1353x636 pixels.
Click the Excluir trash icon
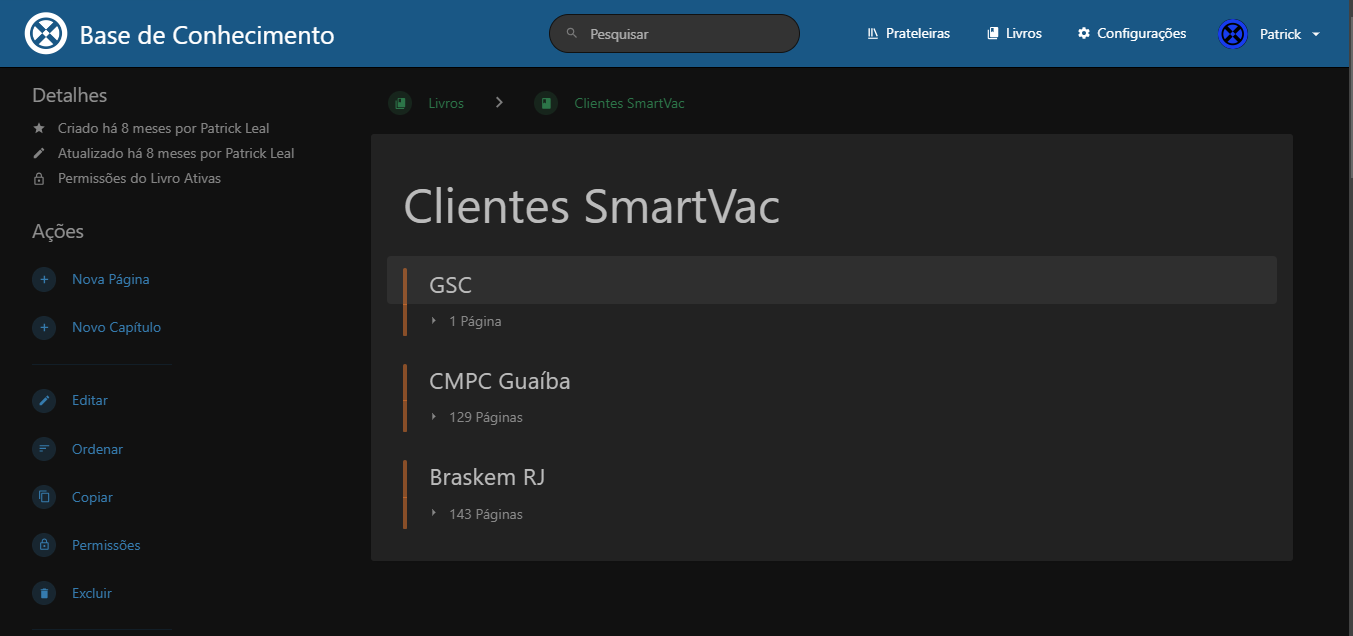(x=44, y=593)
